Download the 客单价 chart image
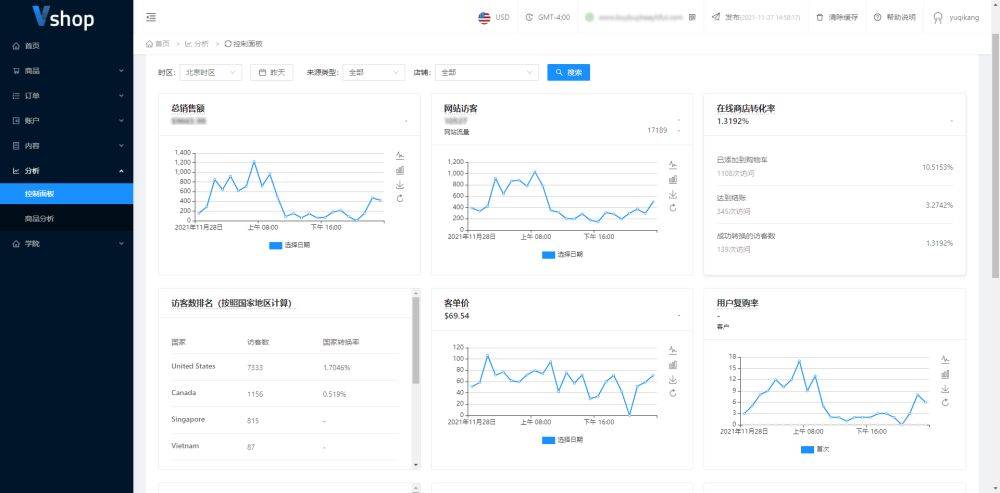This screenshot has height=493, width=1000. [x=673, y=379]
